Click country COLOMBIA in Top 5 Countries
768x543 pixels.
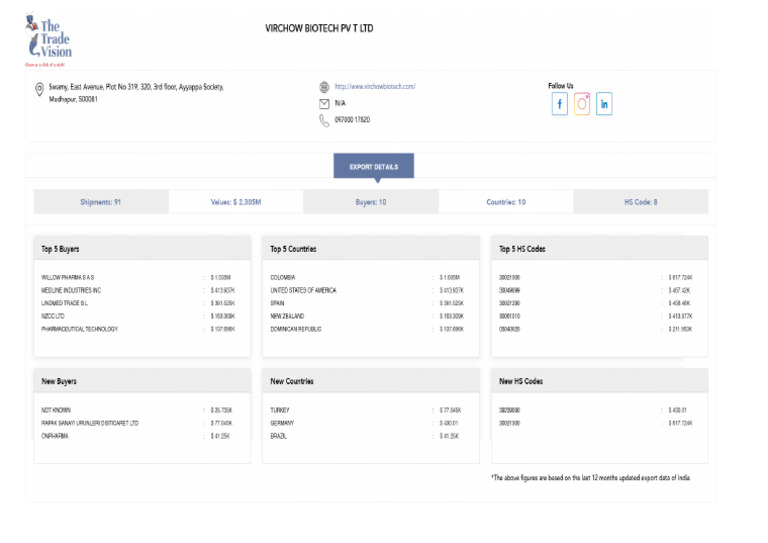click(283, 277)
